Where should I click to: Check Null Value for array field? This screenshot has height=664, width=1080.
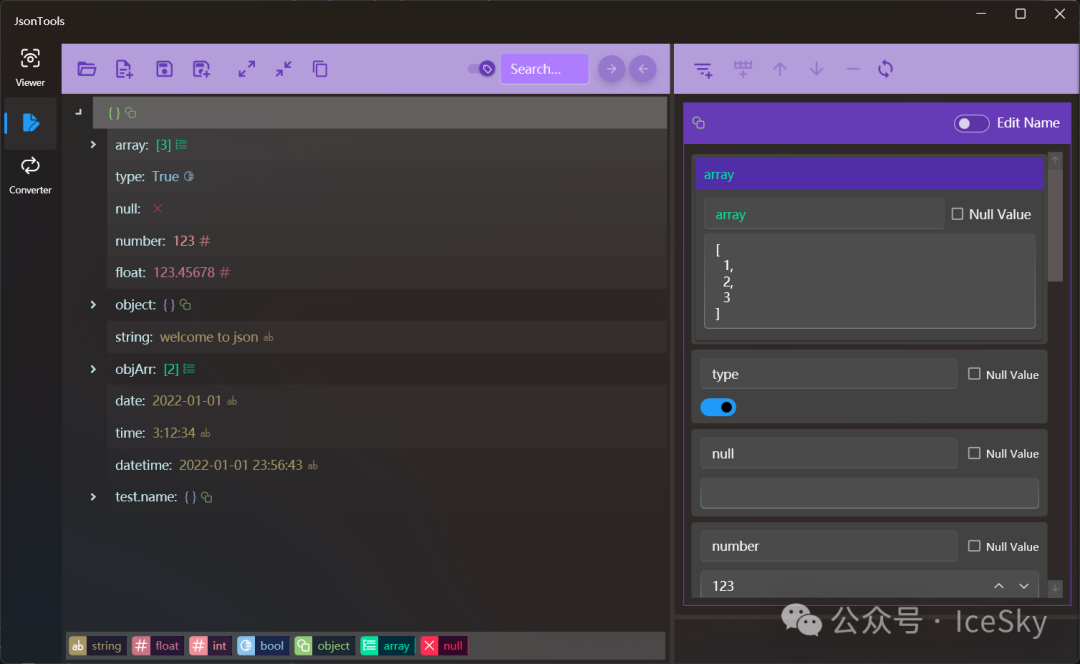[958, 214]
